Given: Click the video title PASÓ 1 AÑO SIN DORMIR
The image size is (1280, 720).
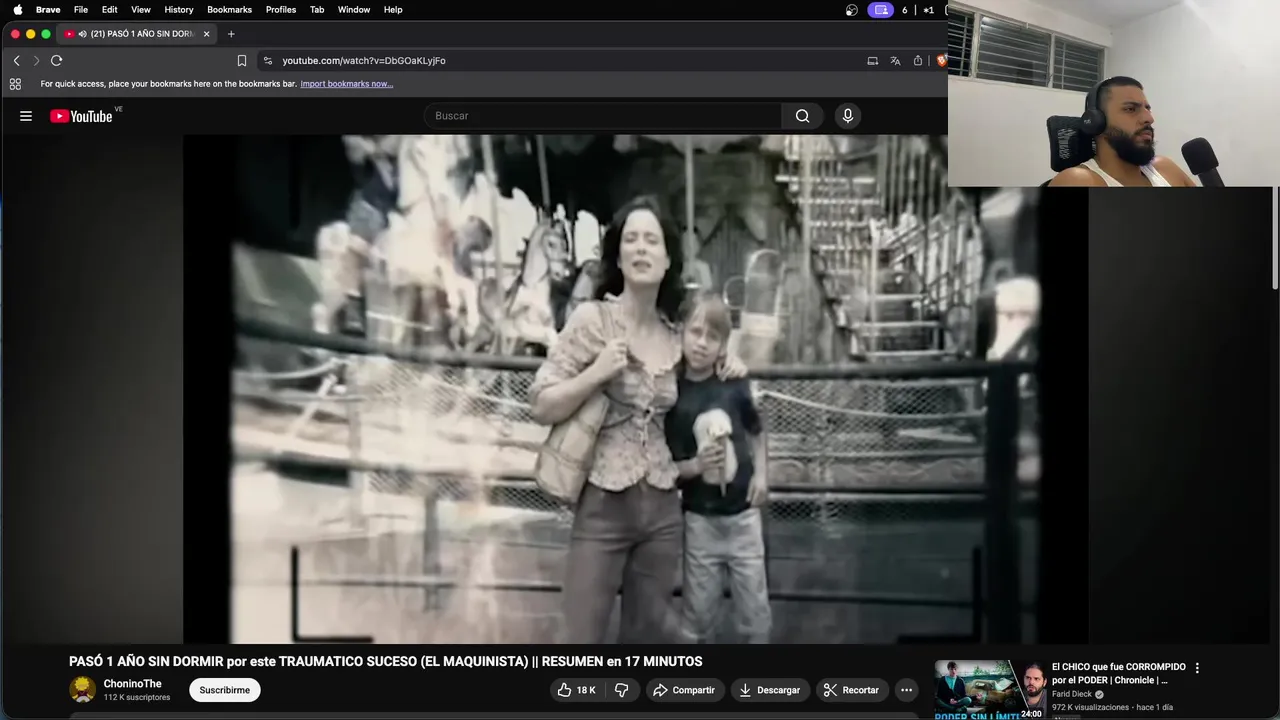Looking at the screenshot, I should (x=386, y=662).
